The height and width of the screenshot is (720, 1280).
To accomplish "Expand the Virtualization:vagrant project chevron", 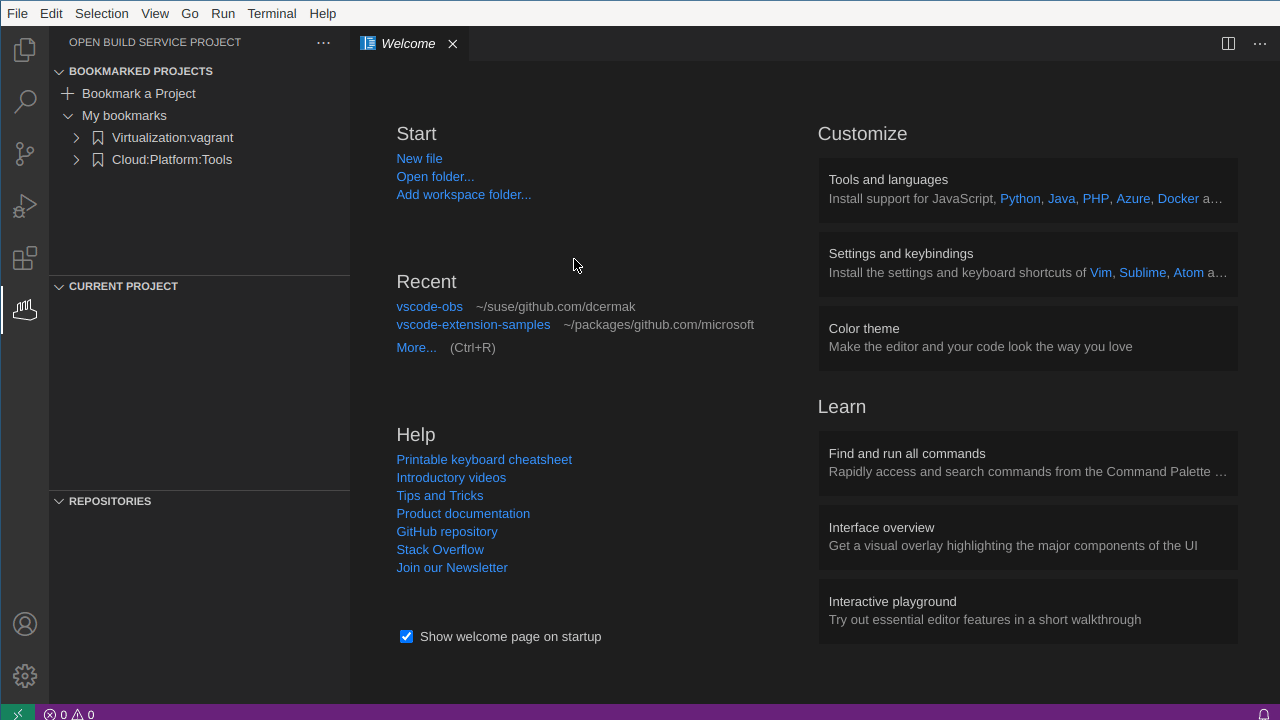I will tap(76, 138).
